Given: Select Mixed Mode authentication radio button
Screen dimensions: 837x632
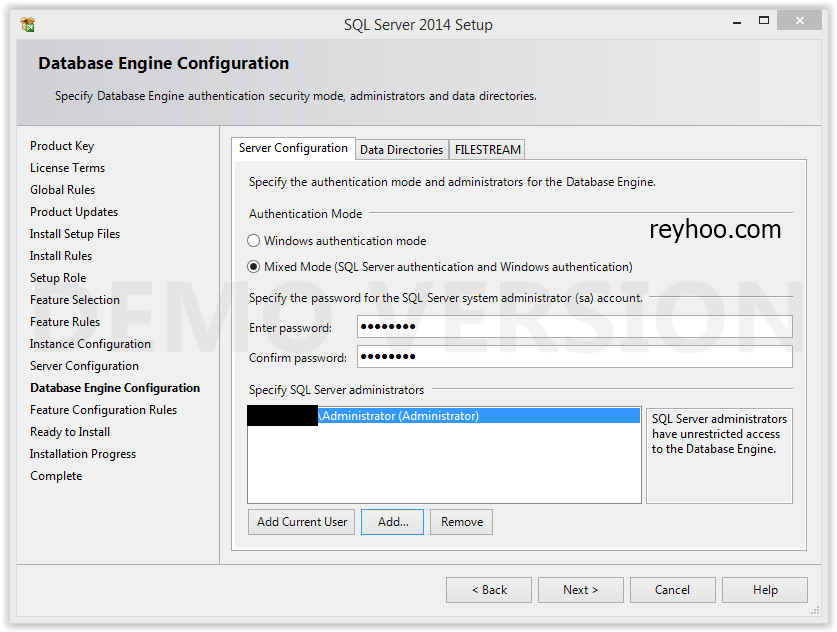Looking at the screenshot, I should point(254,266).
